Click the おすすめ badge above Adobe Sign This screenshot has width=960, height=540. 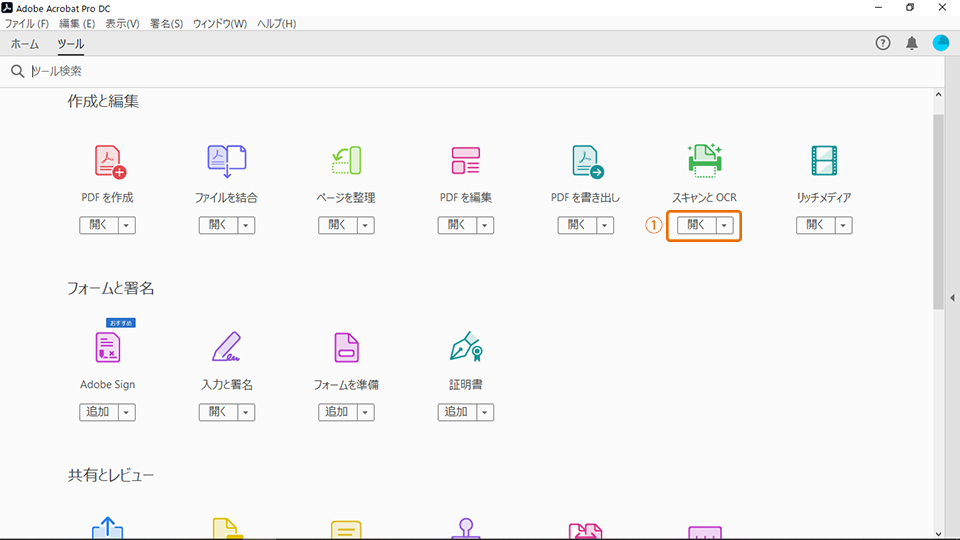pyautogui.click(x=121, y=323)
